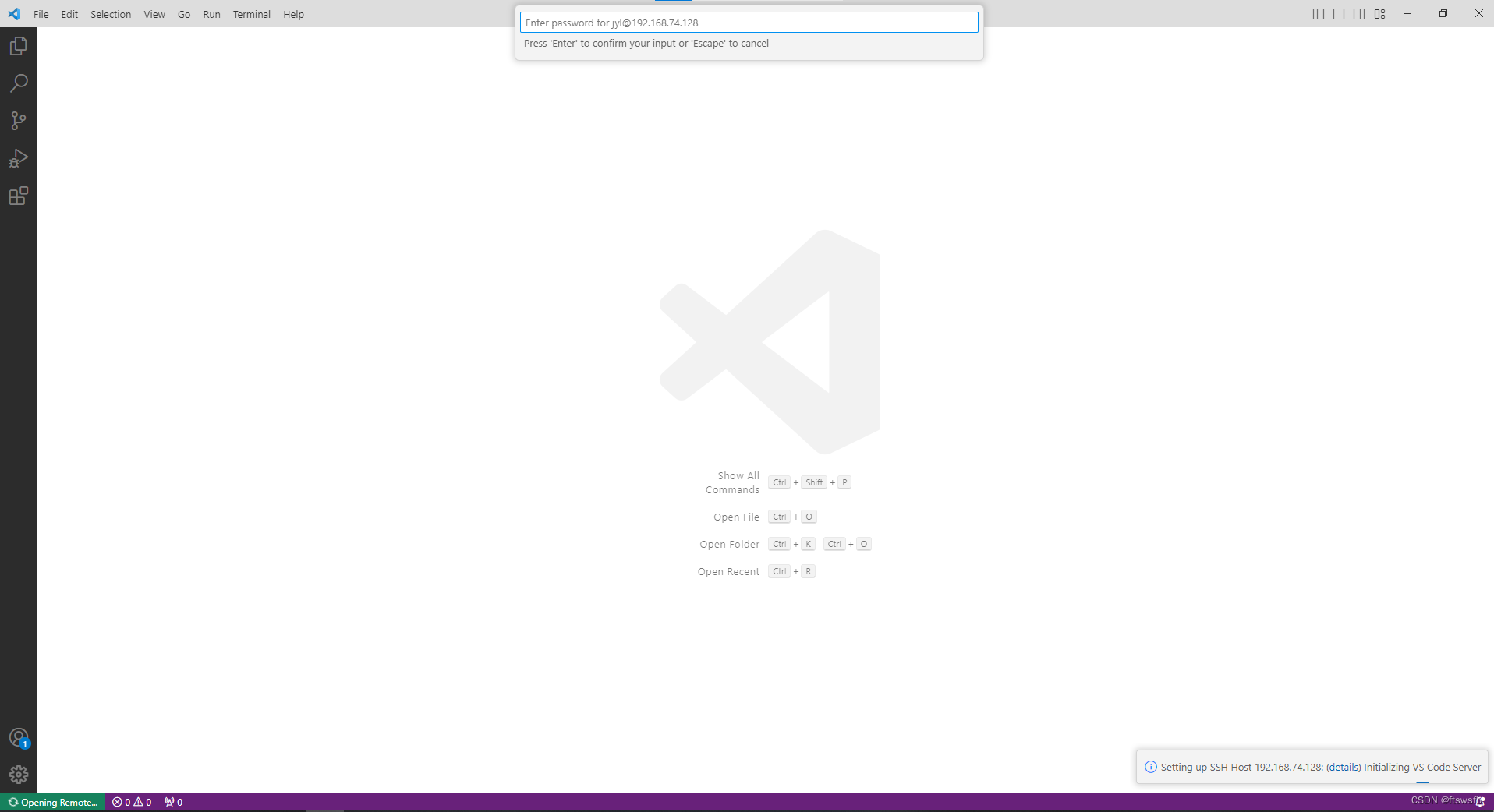Open the File menu
The width and height of the screenshot is (1494, 812).
tap(41, 14)
